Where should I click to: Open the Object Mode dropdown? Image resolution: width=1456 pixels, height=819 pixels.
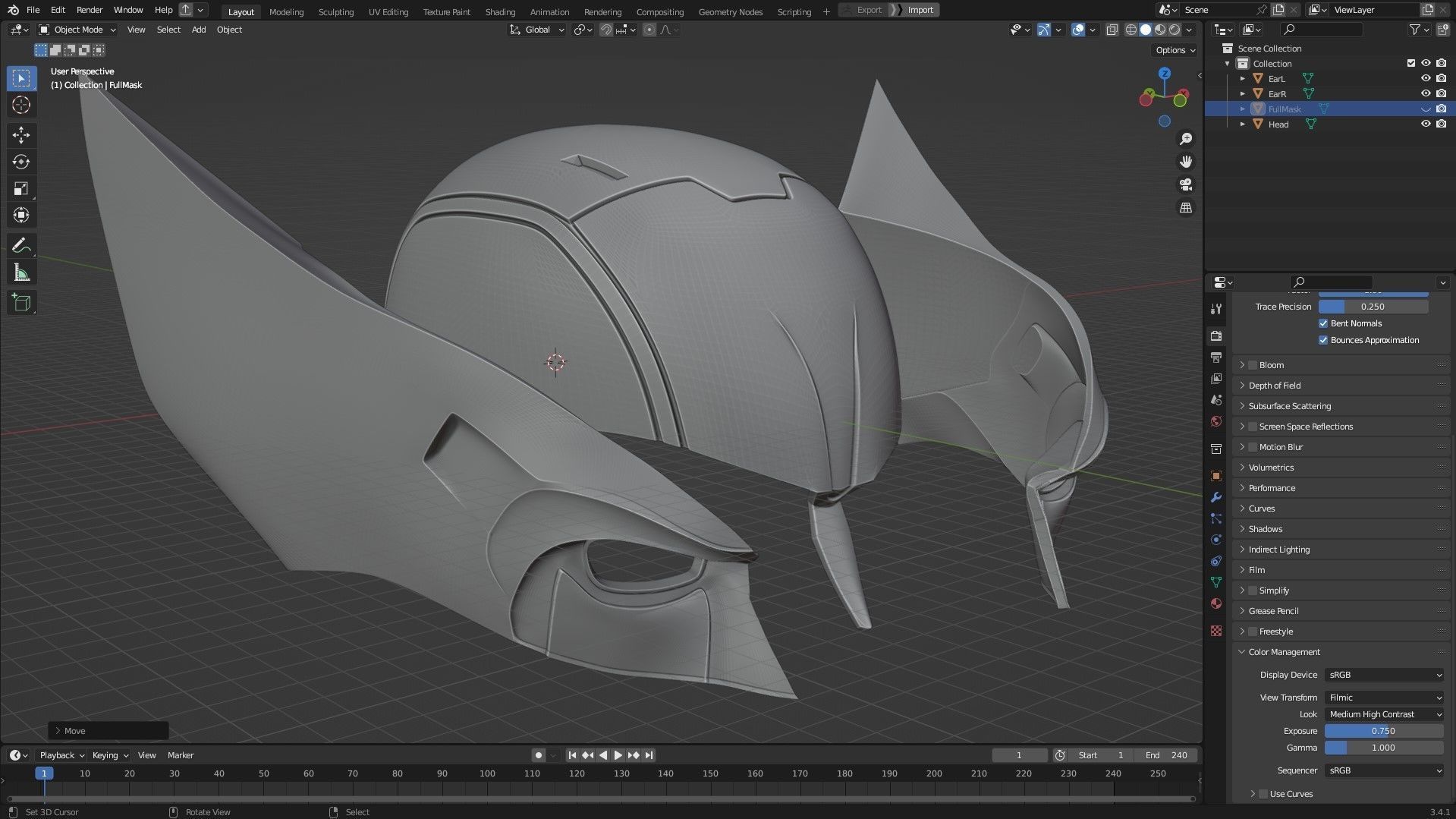(x=77, y=30)
